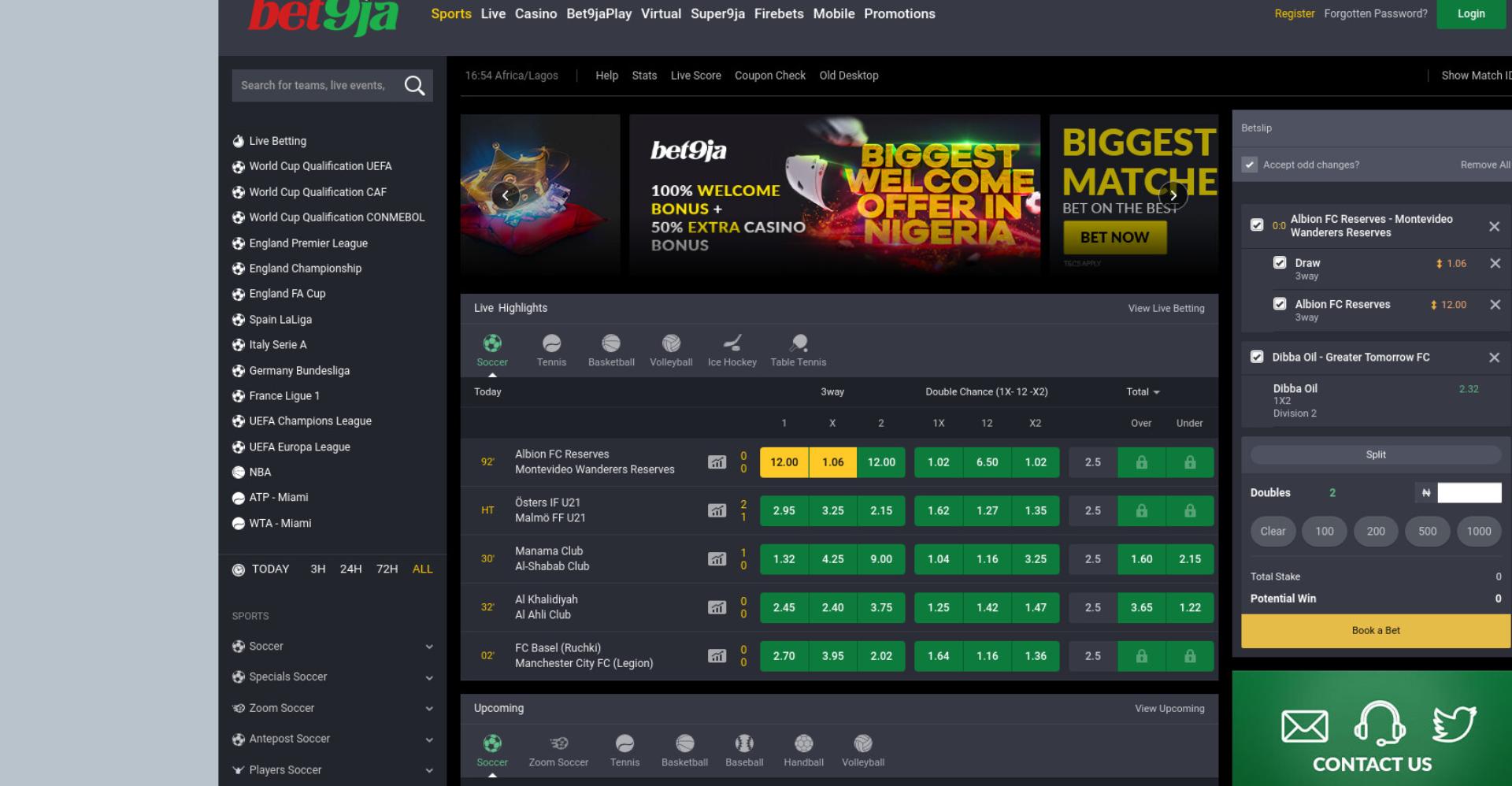Uncheck Dibba Oil match checkbox in betslip
Screen dimensions: 1512x786
[x=1257, y=357]
